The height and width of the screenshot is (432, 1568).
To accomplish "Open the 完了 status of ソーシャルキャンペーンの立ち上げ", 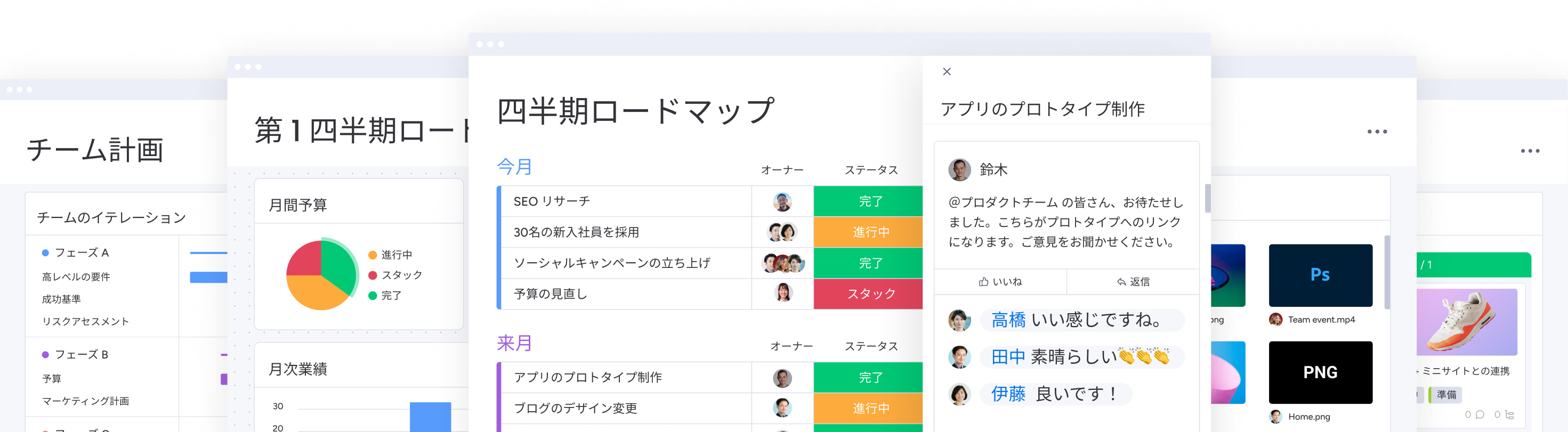I will pyautogui.click(x=868, y=263).
